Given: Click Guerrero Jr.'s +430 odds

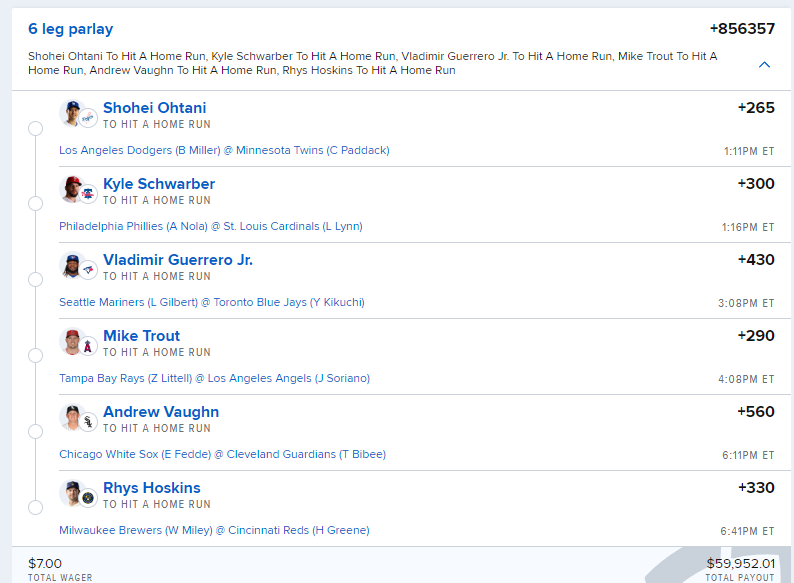Looking at the screenshot, I should 756,260.
